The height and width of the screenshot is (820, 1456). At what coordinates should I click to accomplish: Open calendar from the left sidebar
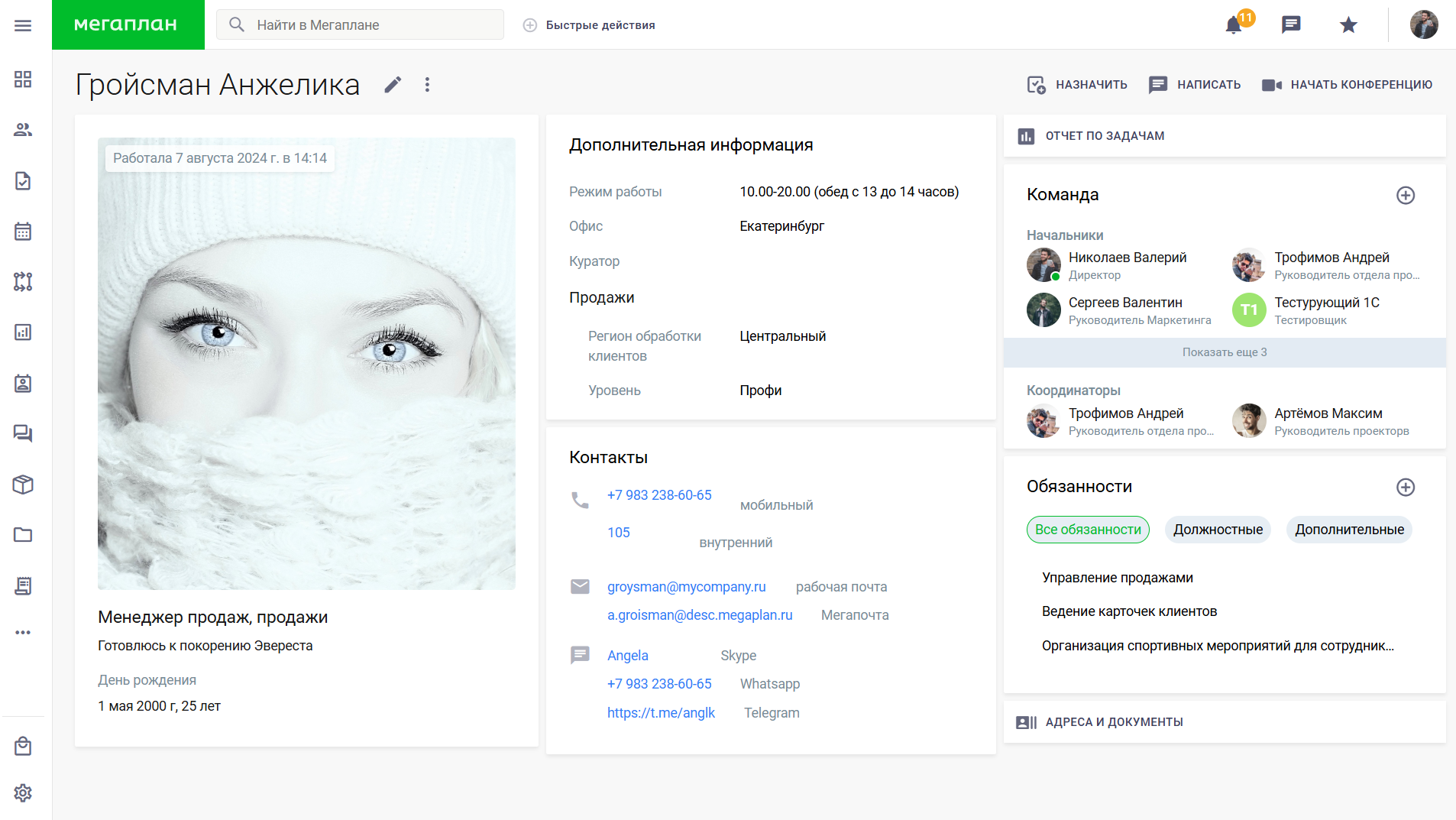click(23, 232)
